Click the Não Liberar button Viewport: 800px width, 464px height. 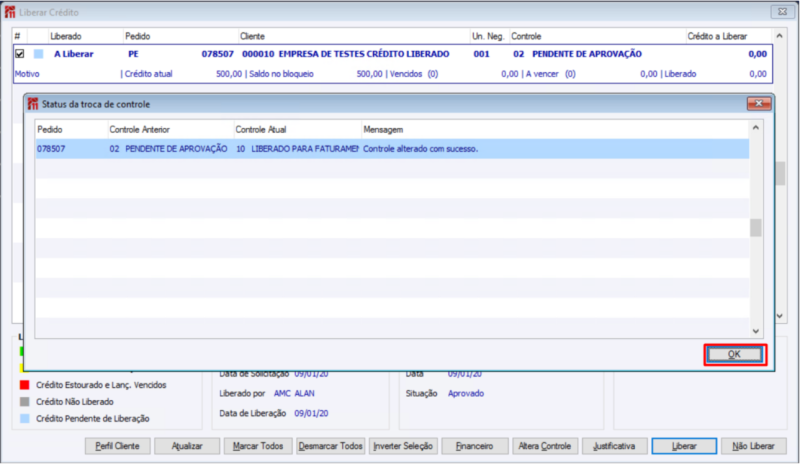point(753,446)
